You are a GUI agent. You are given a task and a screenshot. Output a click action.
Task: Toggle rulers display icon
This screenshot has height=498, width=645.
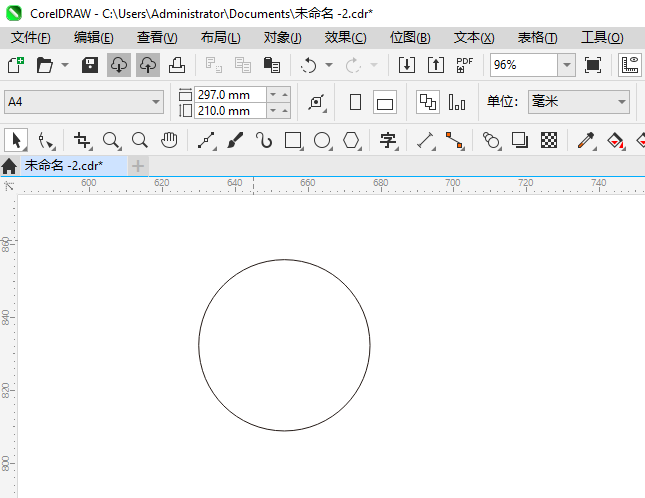630,65
